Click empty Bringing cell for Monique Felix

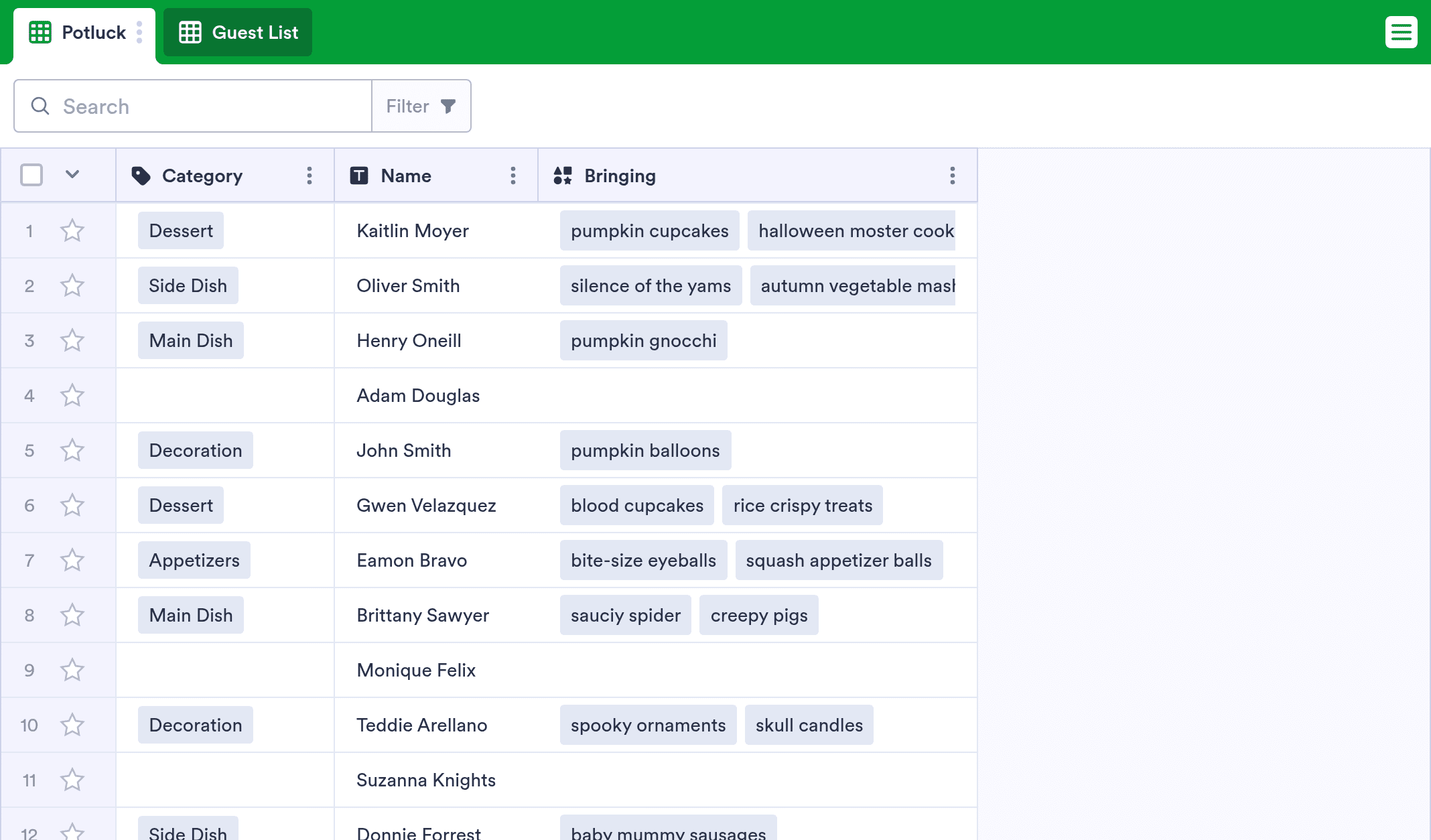tap(758, 670)
